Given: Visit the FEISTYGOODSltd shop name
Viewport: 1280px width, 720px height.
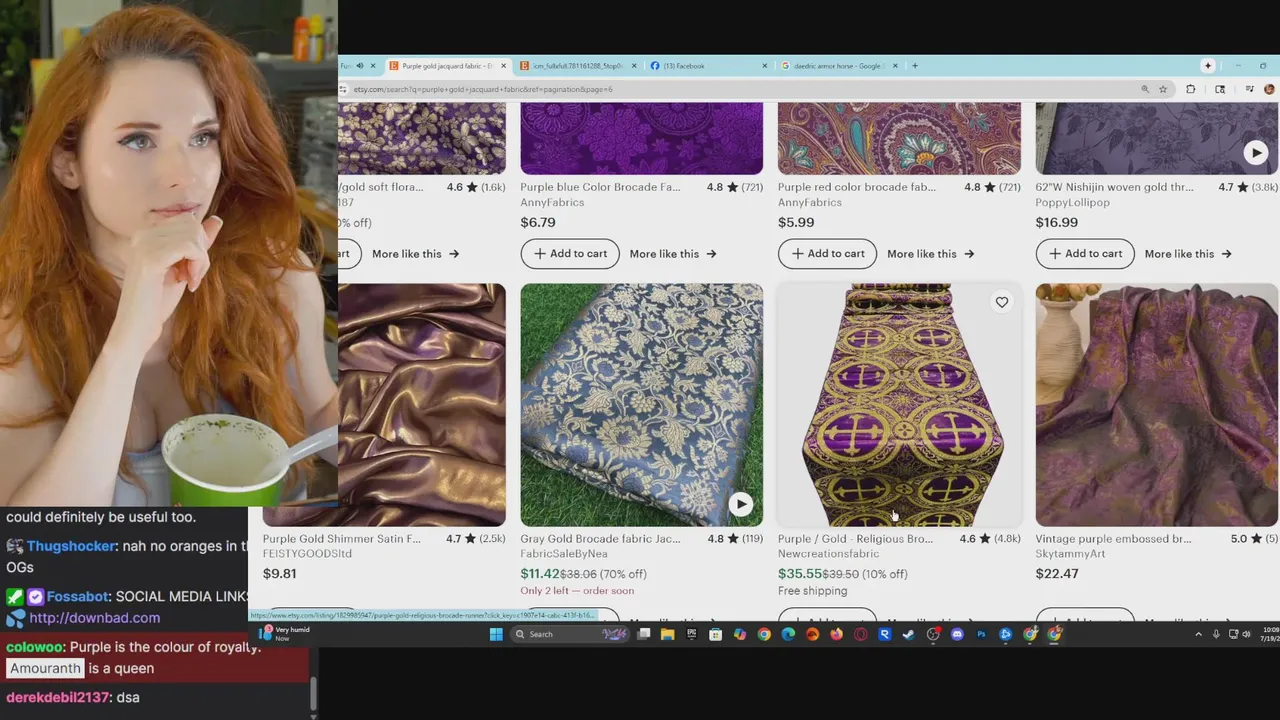Looking at the screenshot, I should pos(307,554).
